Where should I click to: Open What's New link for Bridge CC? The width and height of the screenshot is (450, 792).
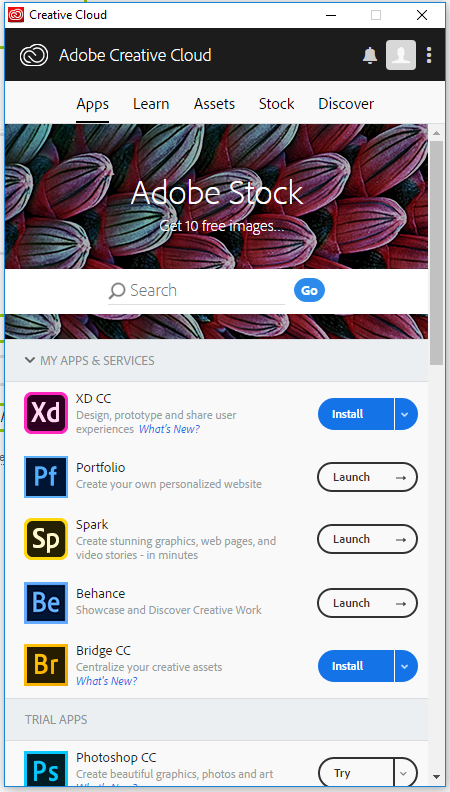pyautogui.click(x=107, y=680)
